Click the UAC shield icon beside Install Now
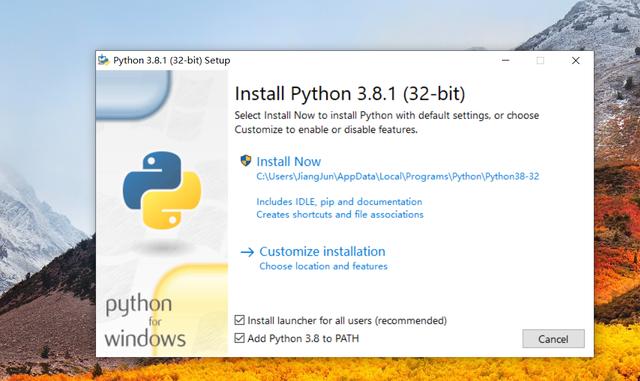640x381 pixels. [246, 160]
